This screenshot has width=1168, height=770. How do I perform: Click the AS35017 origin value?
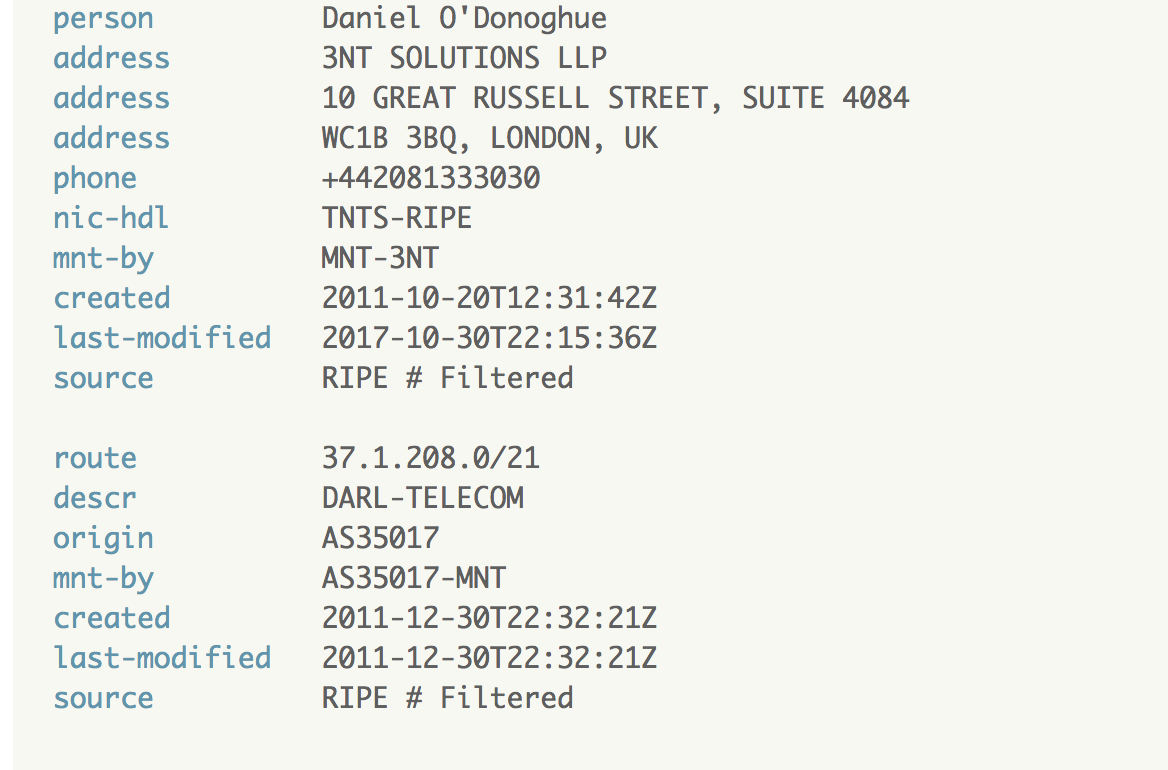[x=380, y=538]
